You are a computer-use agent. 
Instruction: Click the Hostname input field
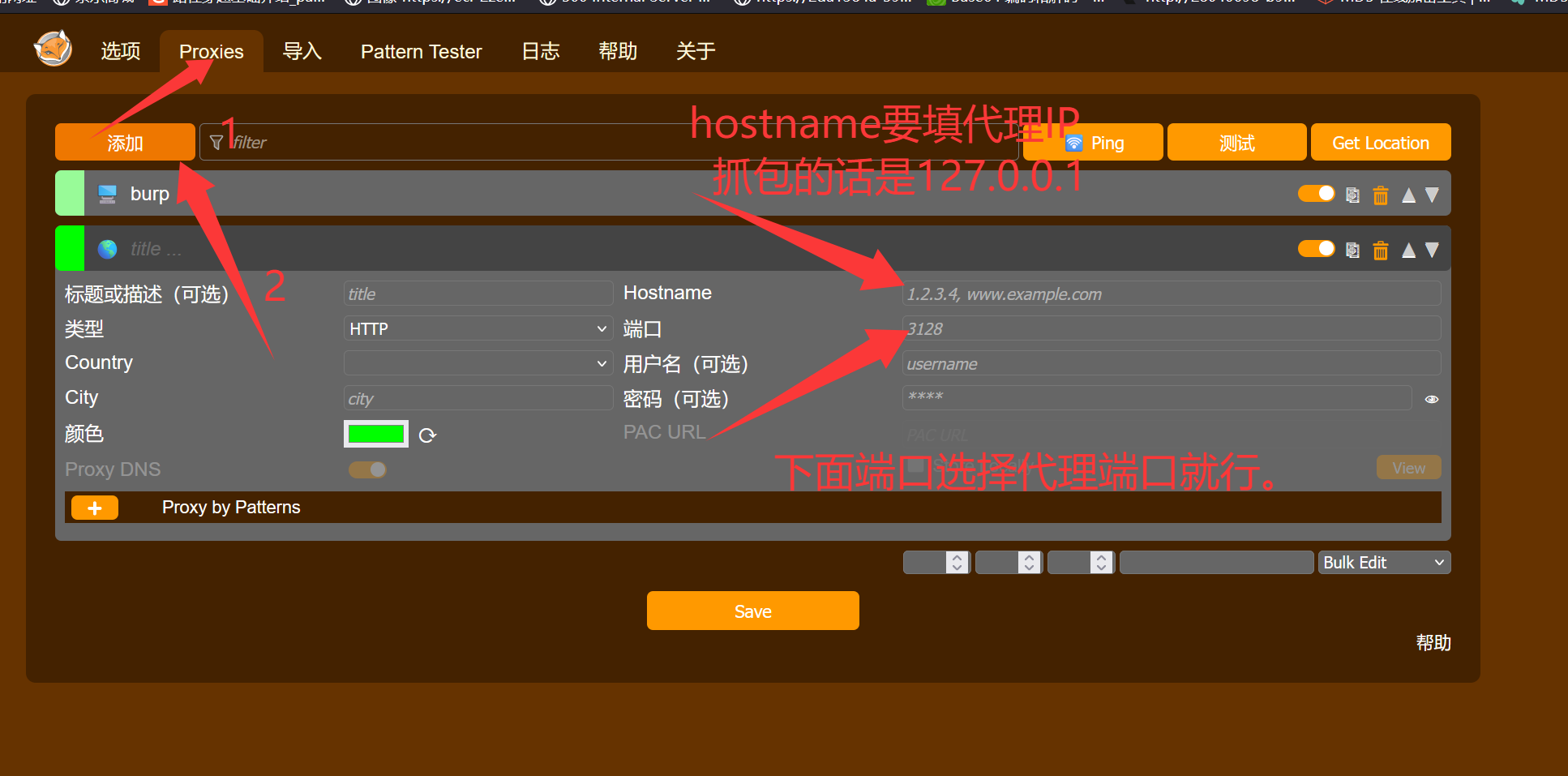tap(1172, 294)
